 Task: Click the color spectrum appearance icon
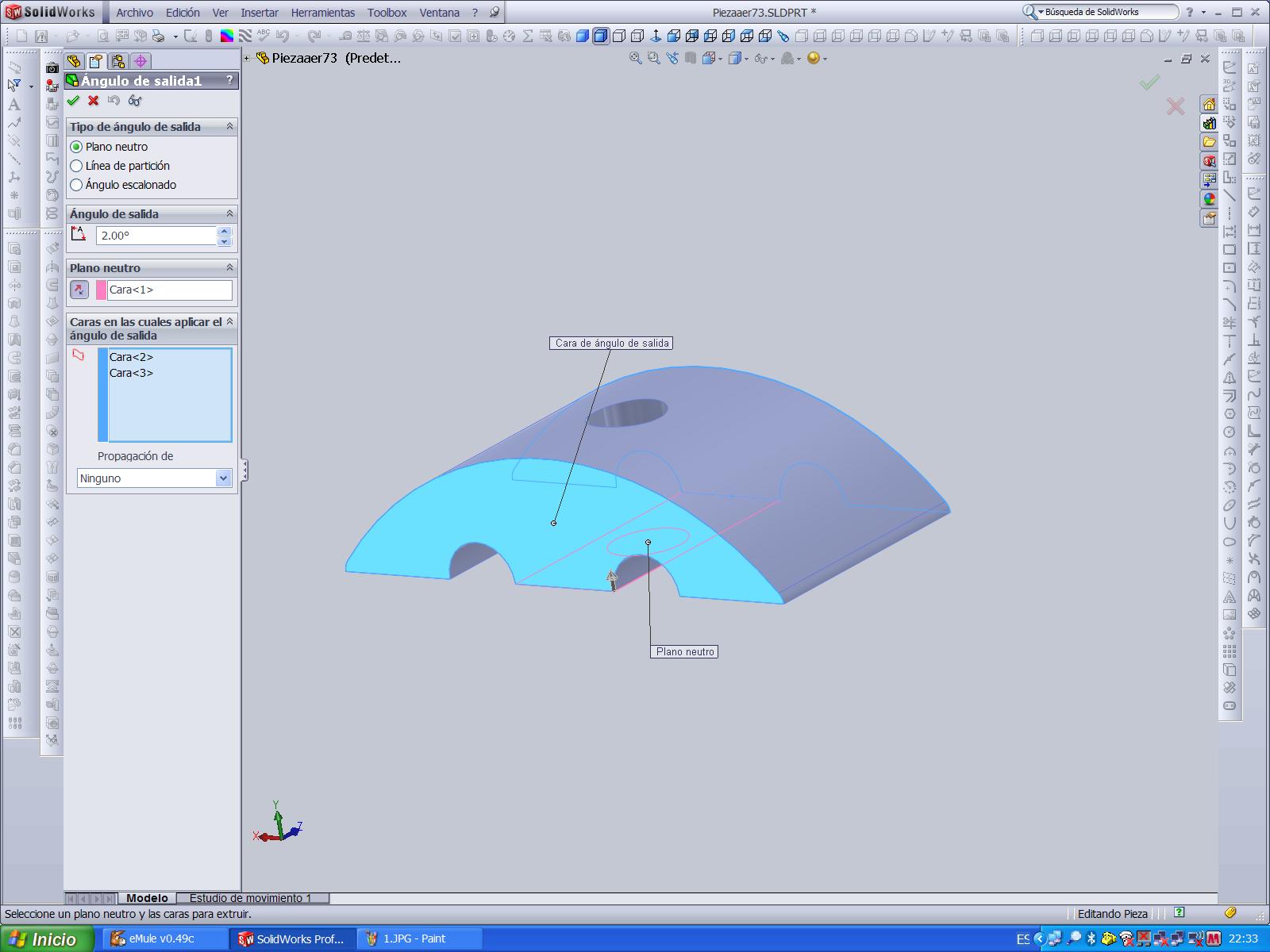227,36
